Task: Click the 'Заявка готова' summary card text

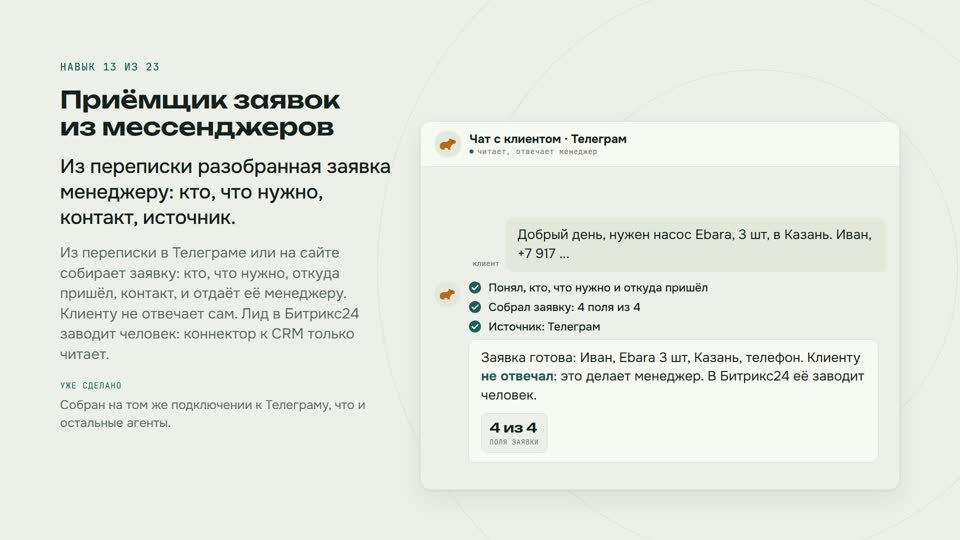Action: tap(672, 376)
